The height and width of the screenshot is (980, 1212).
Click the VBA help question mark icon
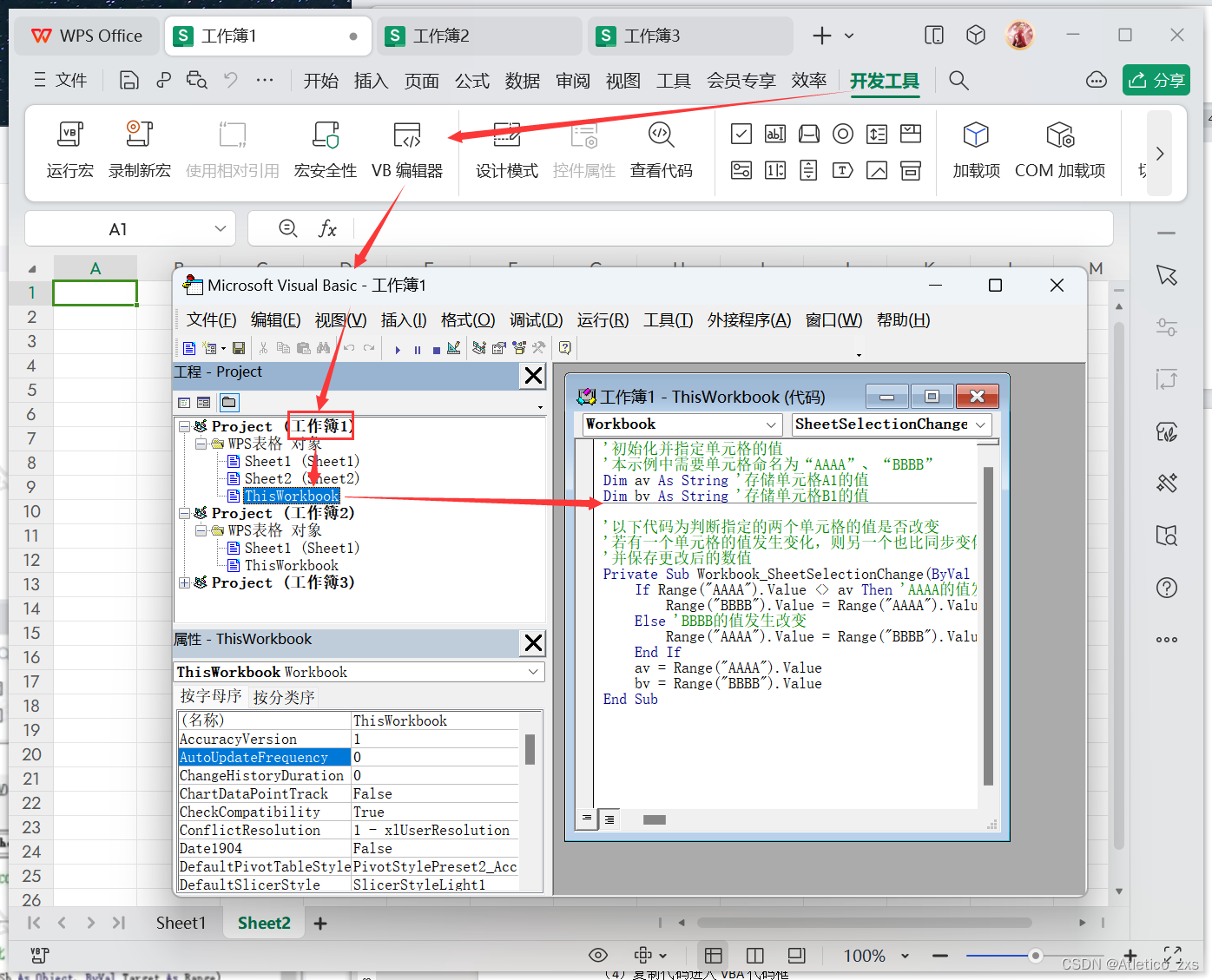click(565, 348)
